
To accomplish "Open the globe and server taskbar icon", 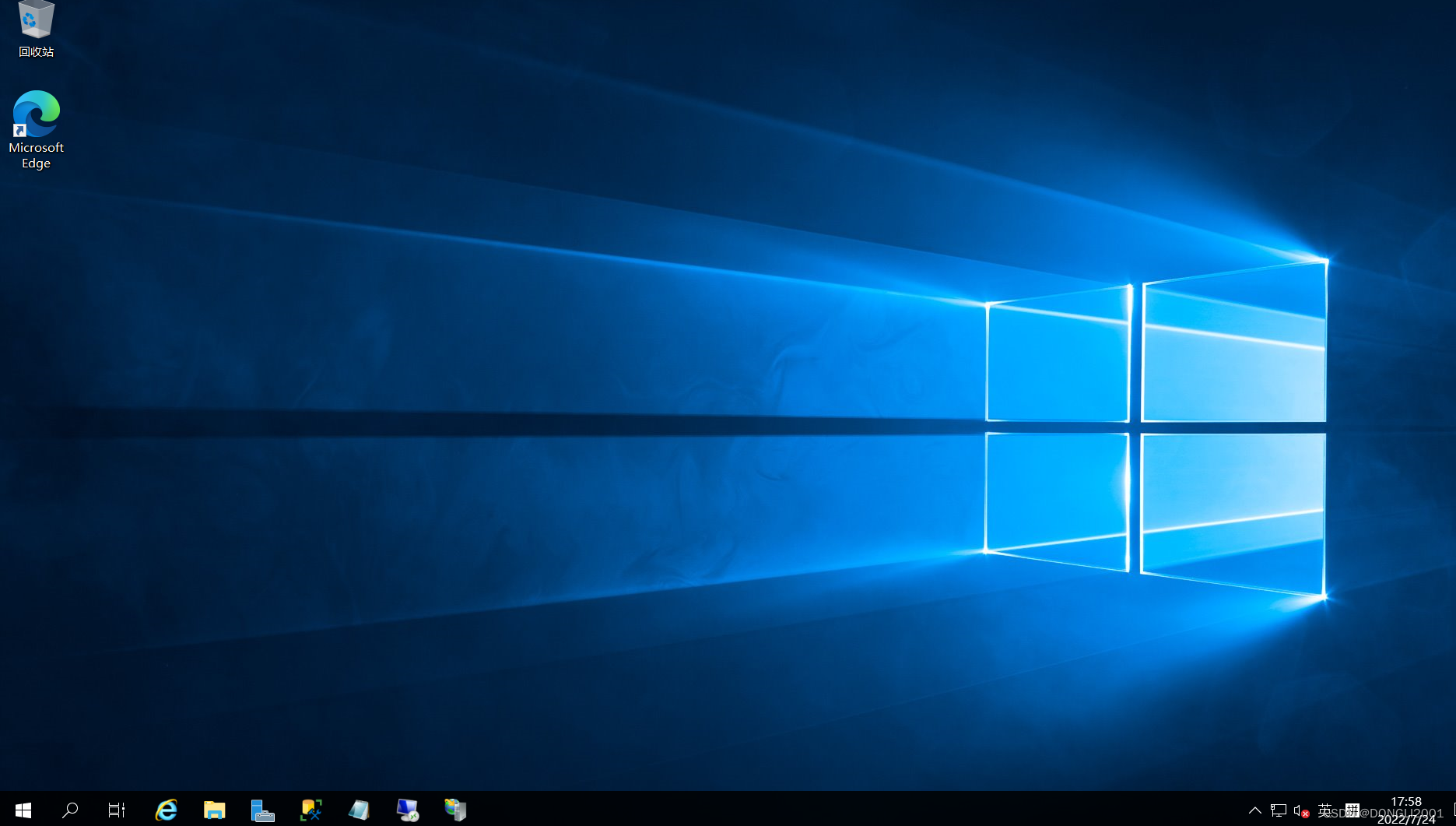I will 455,810.
